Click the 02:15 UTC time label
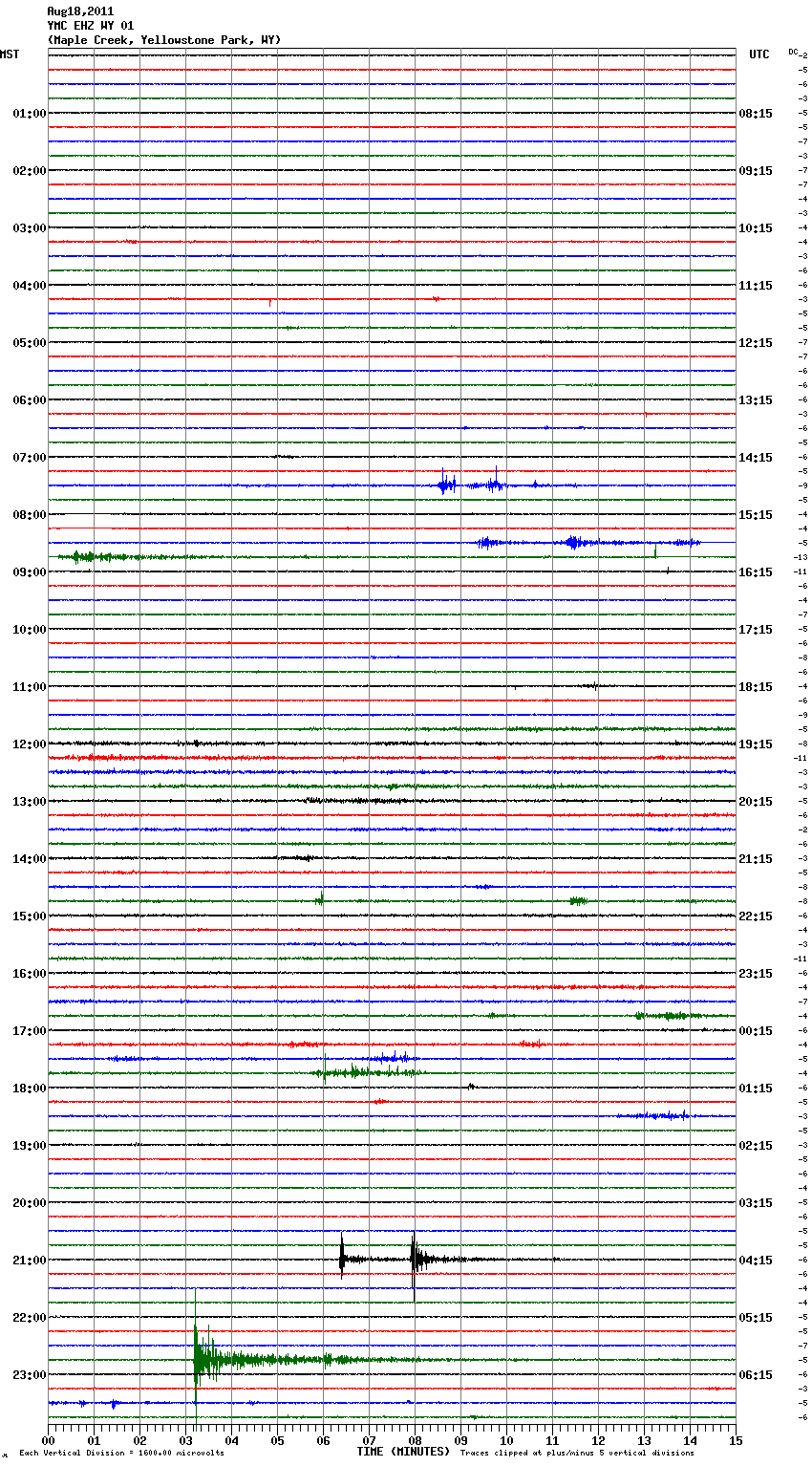The height and width of the screenshot is (1466, 812). tap(756, 1146)
